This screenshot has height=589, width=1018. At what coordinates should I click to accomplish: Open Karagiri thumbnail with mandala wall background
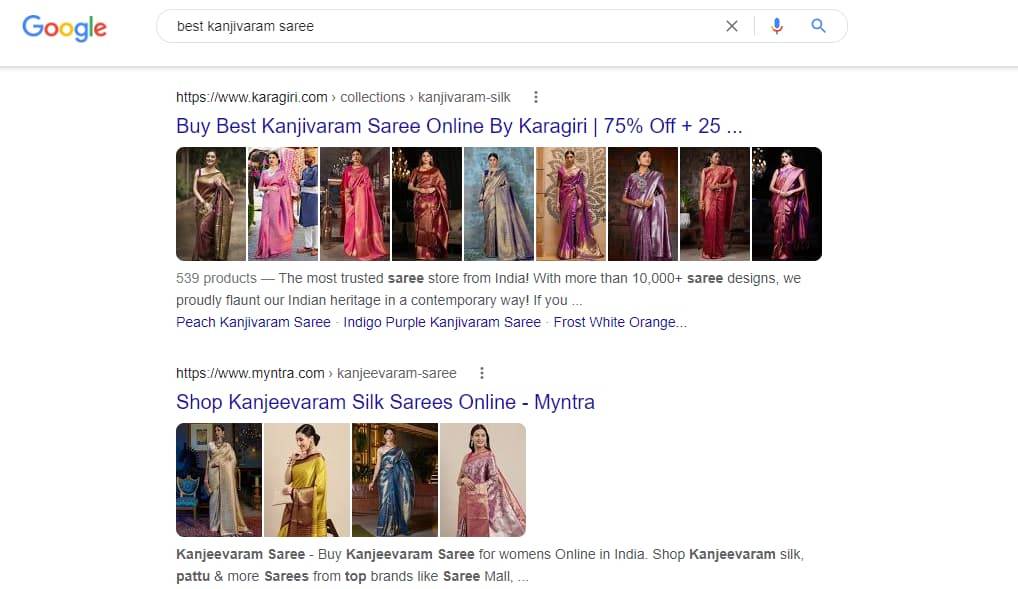point(571,204)
